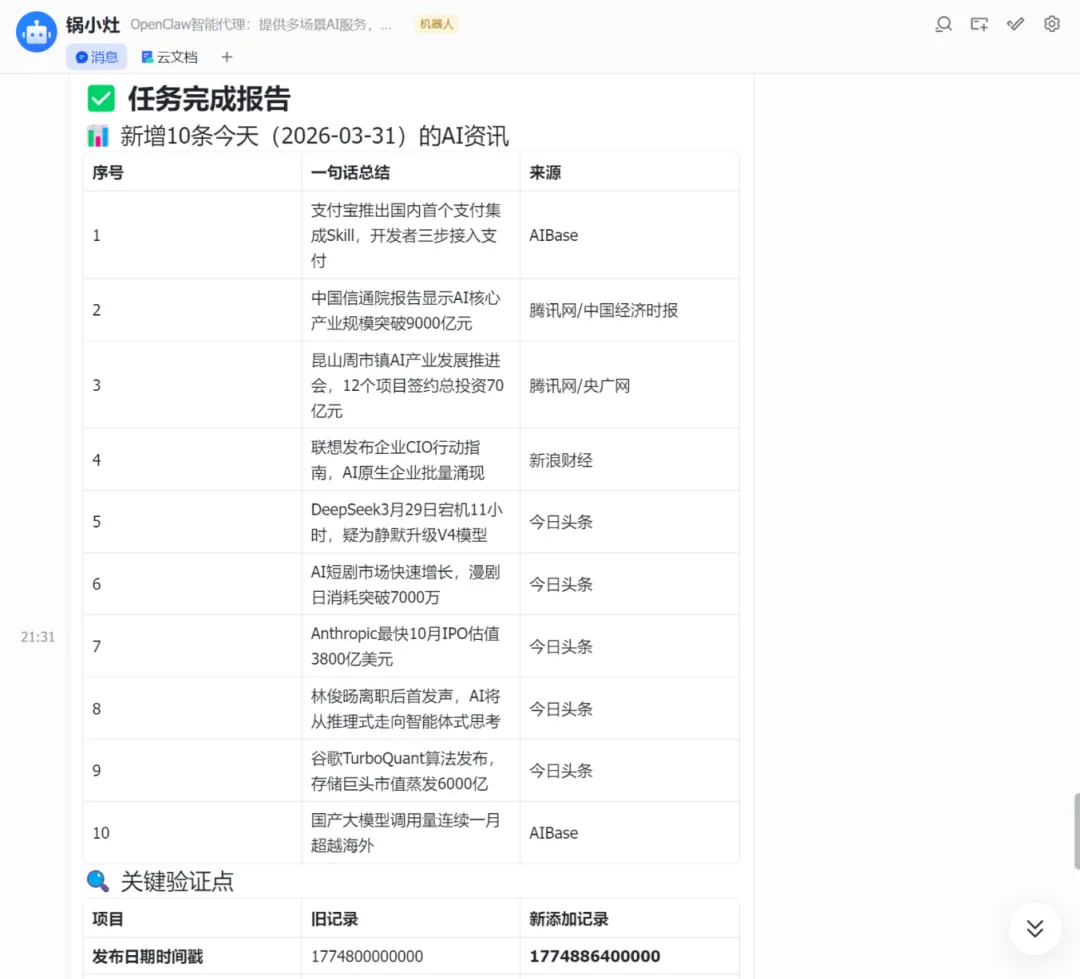Click the 机器人 tag badge
This screenshot has height=979, width=1080.
pos(437,24)
